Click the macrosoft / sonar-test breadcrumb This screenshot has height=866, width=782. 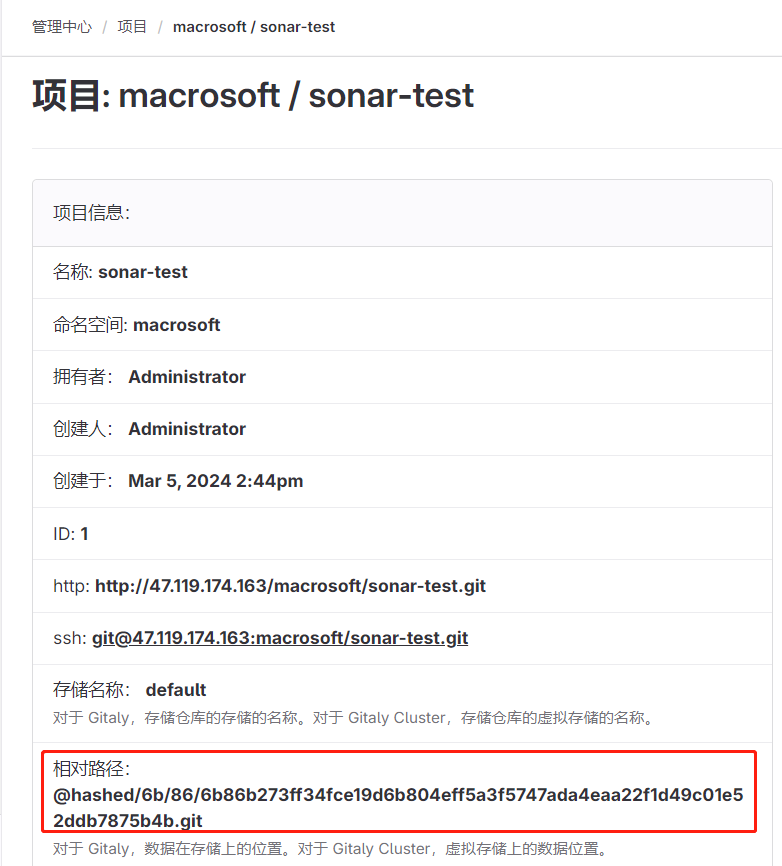click(254, 27)
